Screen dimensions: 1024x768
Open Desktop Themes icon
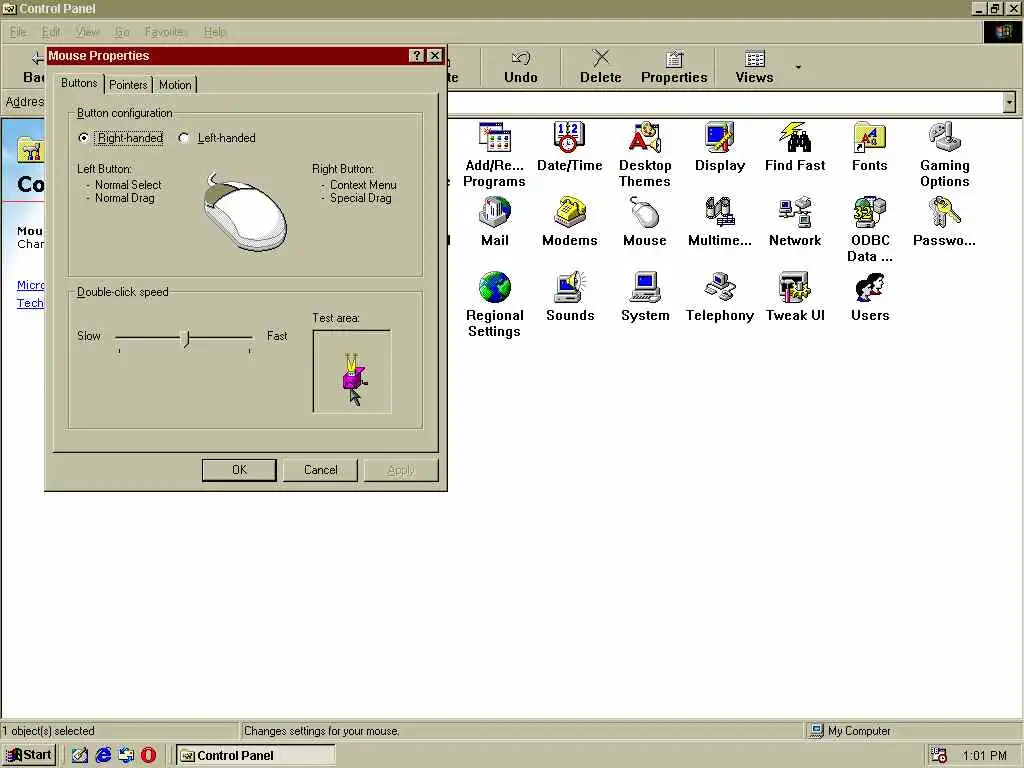pyautogui.click(x=645, y=155)
